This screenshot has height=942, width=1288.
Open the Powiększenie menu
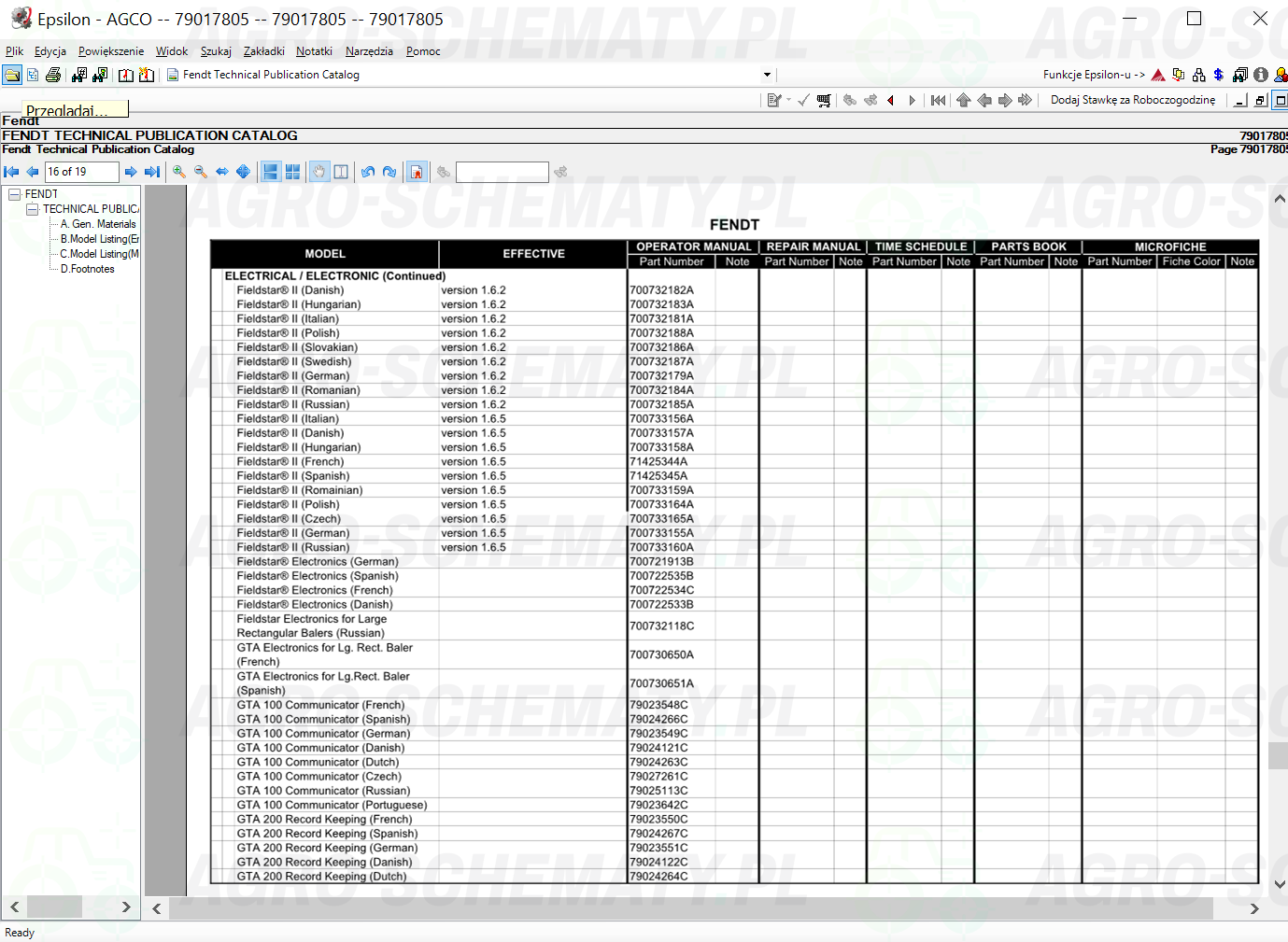111,51
